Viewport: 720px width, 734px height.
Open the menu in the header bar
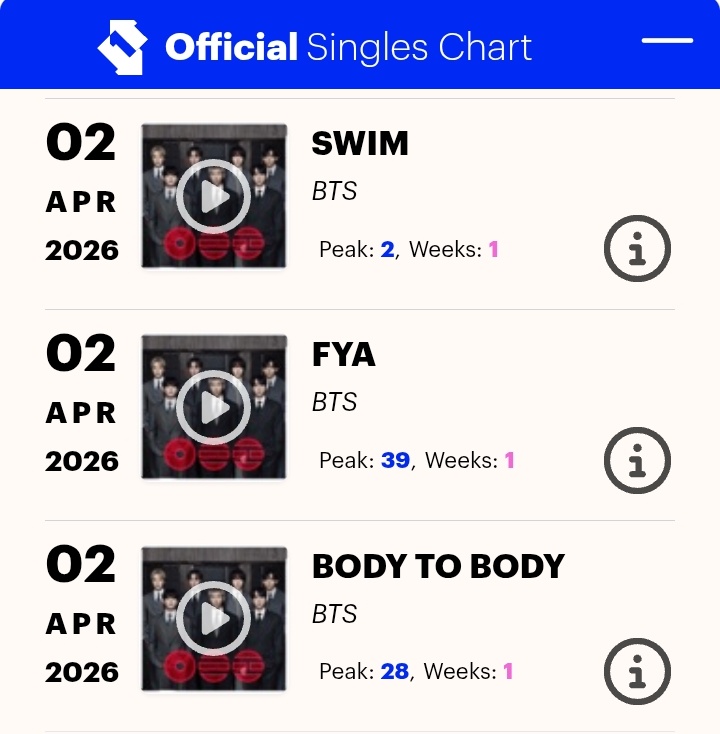point(667,41)
